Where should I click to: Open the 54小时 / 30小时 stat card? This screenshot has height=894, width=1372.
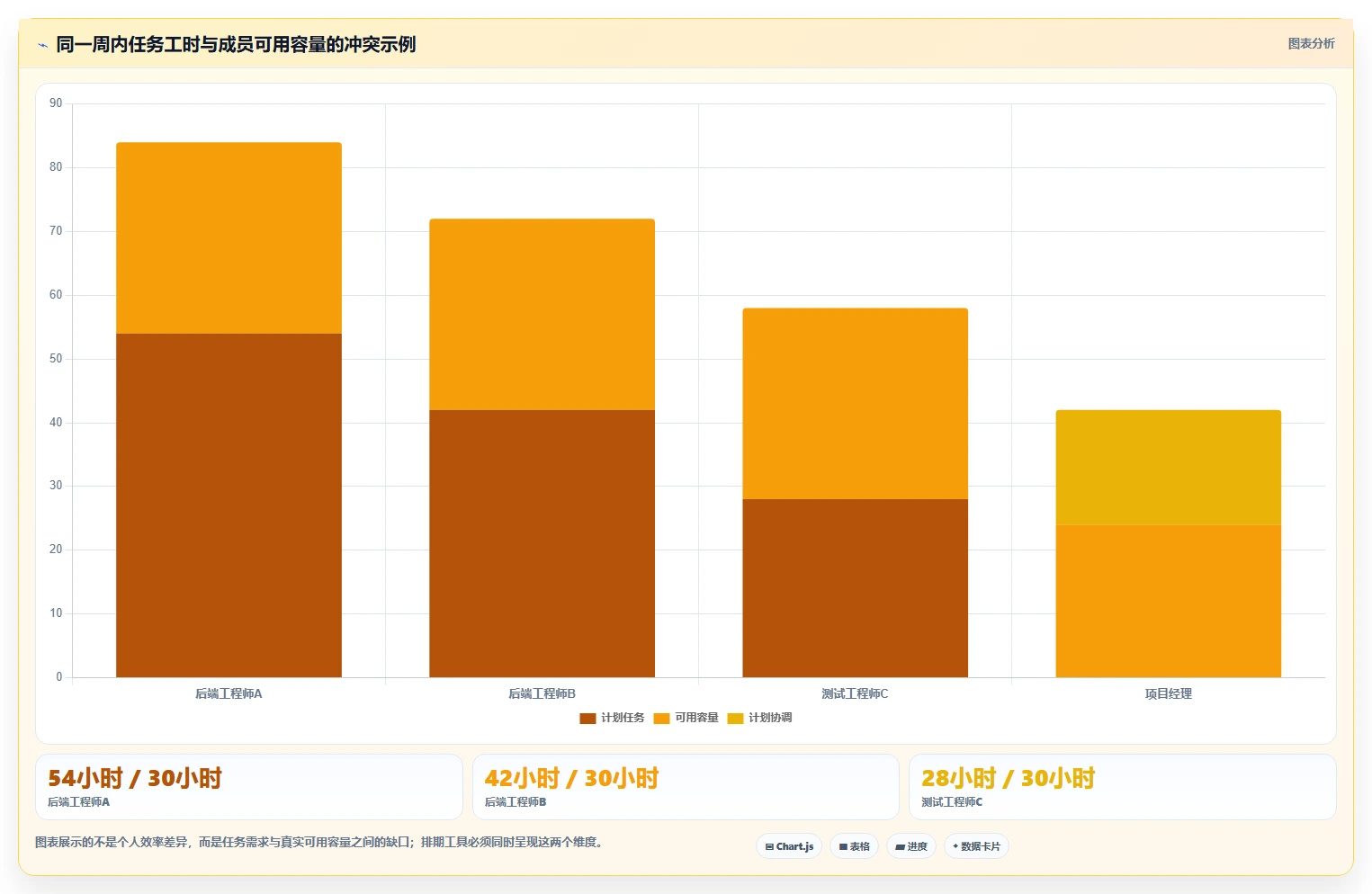tap(249, 787)
